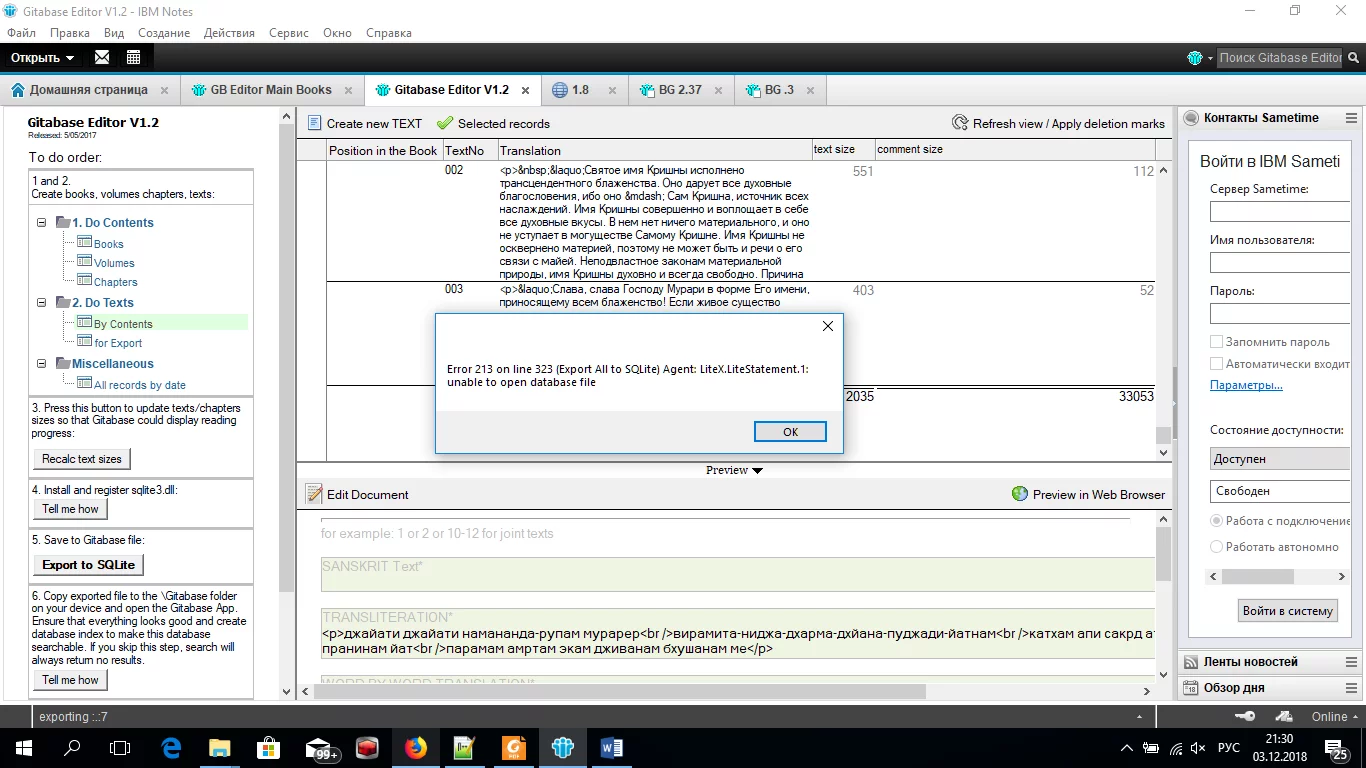Collapse the 1. Do Contents tree section
Viewport: 1366px width, 768px height.
coord(42,223)
